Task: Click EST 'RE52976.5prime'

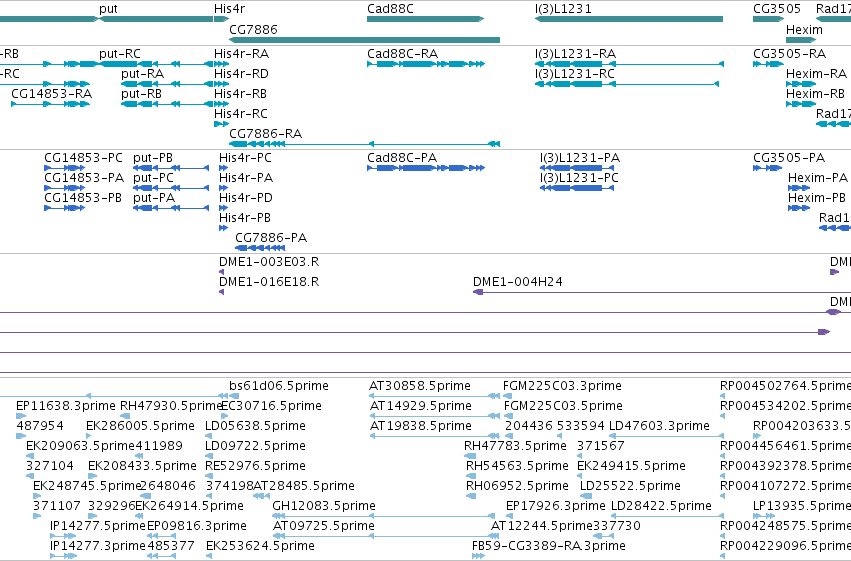Action: pyautogui.click(x=255, y=467)
